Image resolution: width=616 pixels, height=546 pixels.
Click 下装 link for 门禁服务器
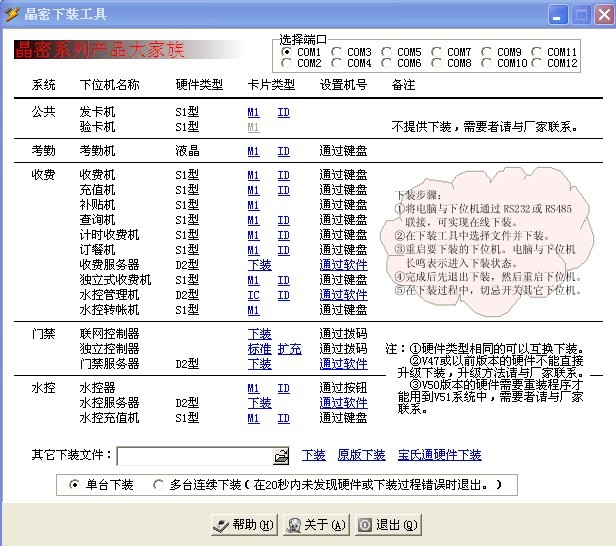[x=260, y=364]
